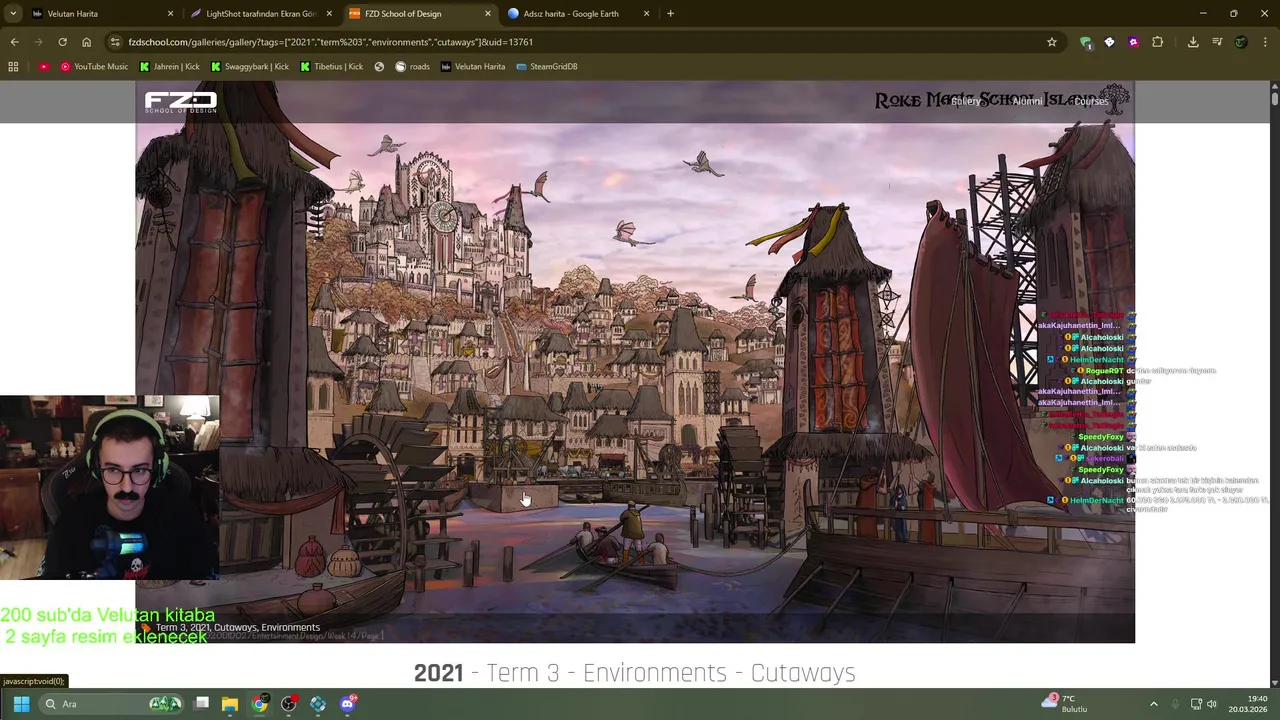Open a new browser tab

(x=670, y=14)
